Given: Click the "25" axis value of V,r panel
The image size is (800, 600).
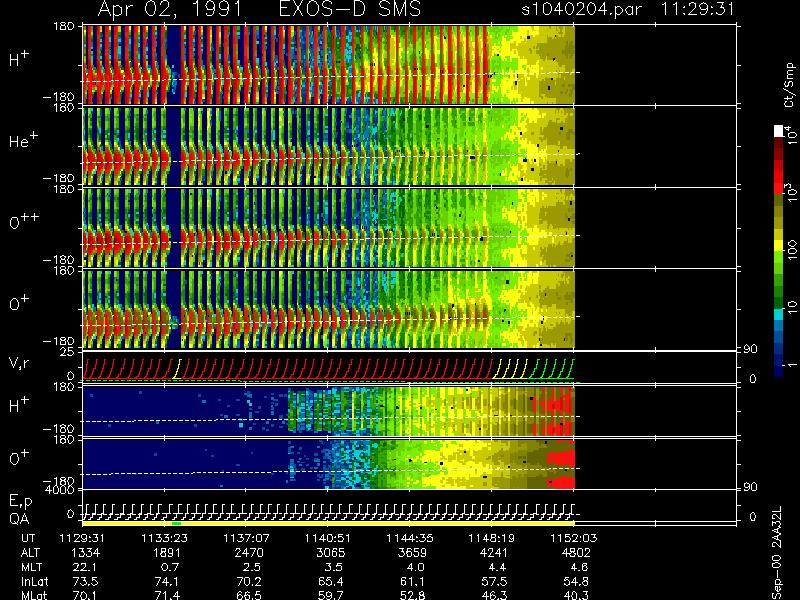Looking at the screenshot, I should (67, 352).
